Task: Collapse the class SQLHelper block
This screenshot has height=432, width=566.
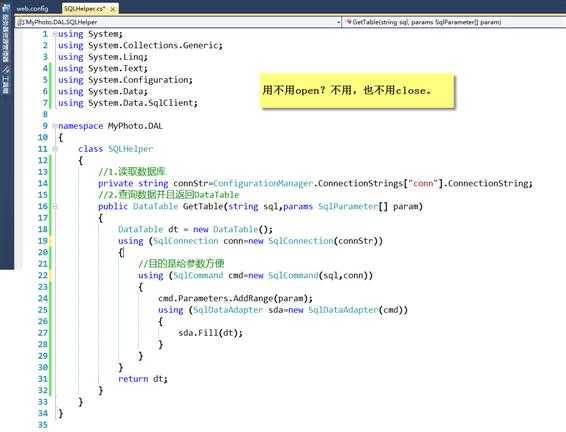Action: tap(55, 149)
